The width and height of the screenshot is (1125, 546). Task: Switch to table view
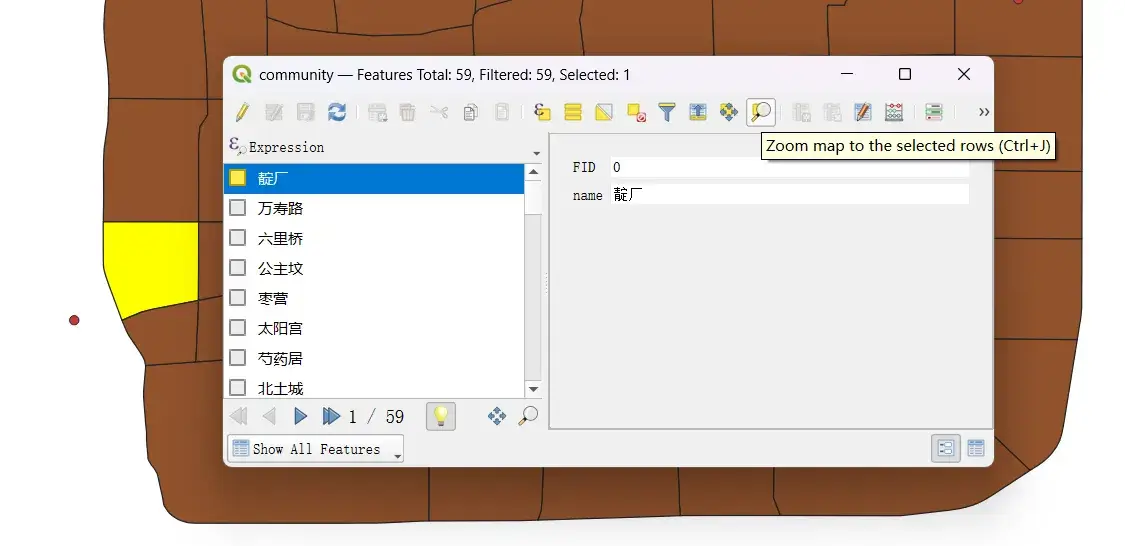pos(976,449)
